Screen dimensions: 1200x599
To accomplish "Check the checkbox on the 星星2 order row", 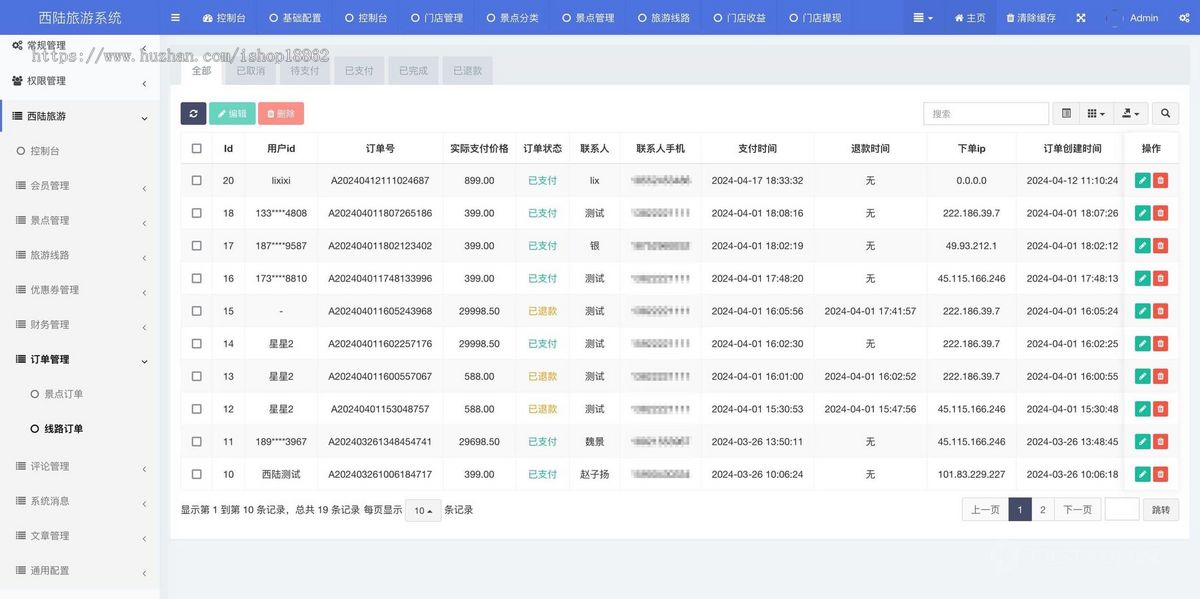I will pyautogui.click(x=196, y=343).
